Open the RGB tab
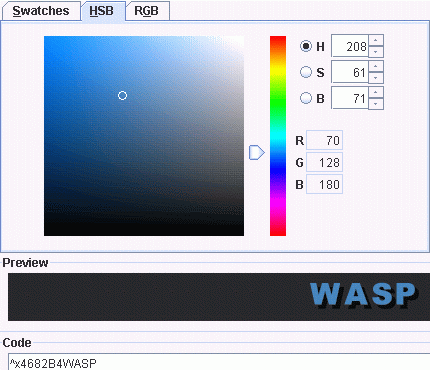The height and width of the screenshot is (370, 430). (147, 11)
